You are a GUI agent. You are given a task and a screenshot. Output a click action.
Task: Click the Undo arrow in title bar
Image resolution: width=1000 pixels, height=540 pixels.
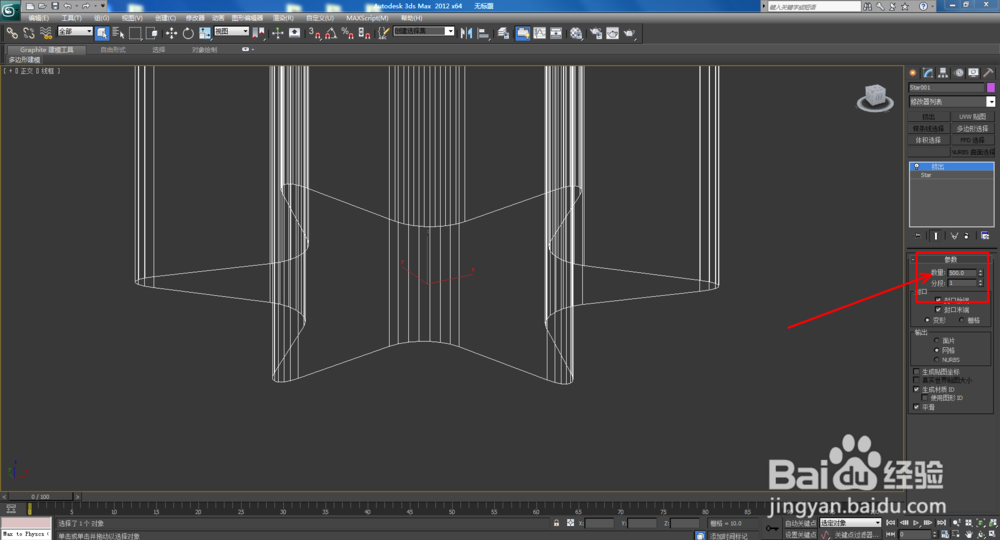tap(68, 6)
